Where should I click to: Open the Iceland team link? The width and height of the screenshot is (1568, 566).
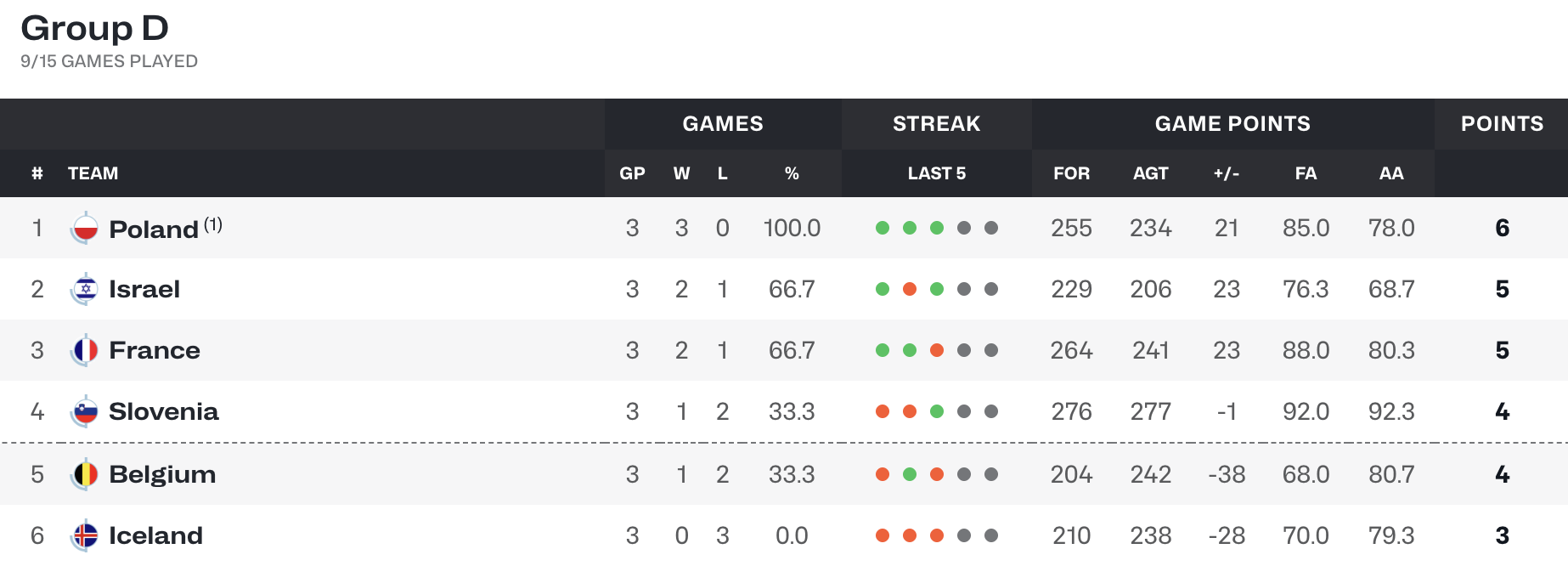(x=156, y=535)
